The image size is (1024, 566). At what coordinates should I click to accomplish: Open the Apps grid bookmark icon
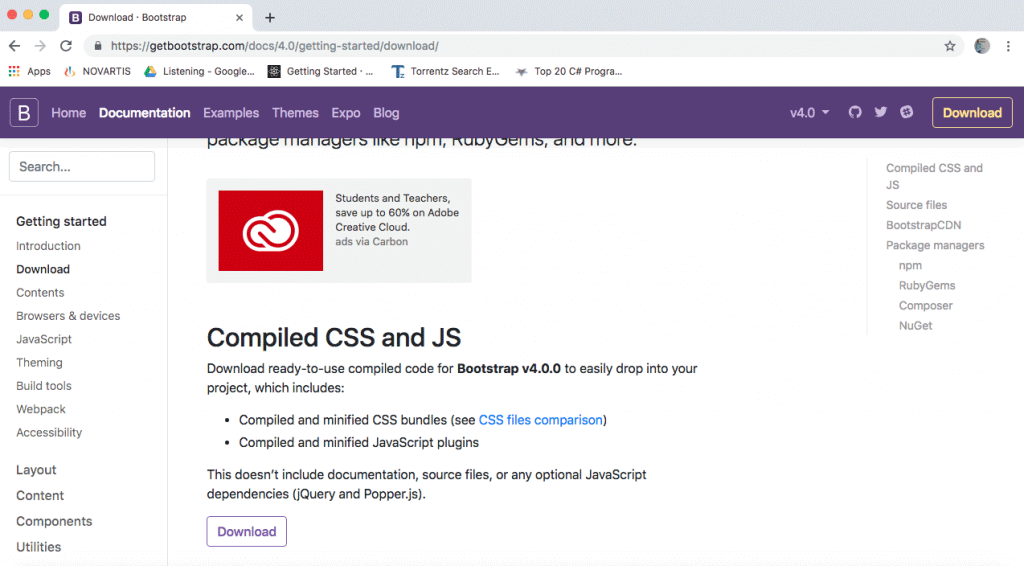pos(14,71)
